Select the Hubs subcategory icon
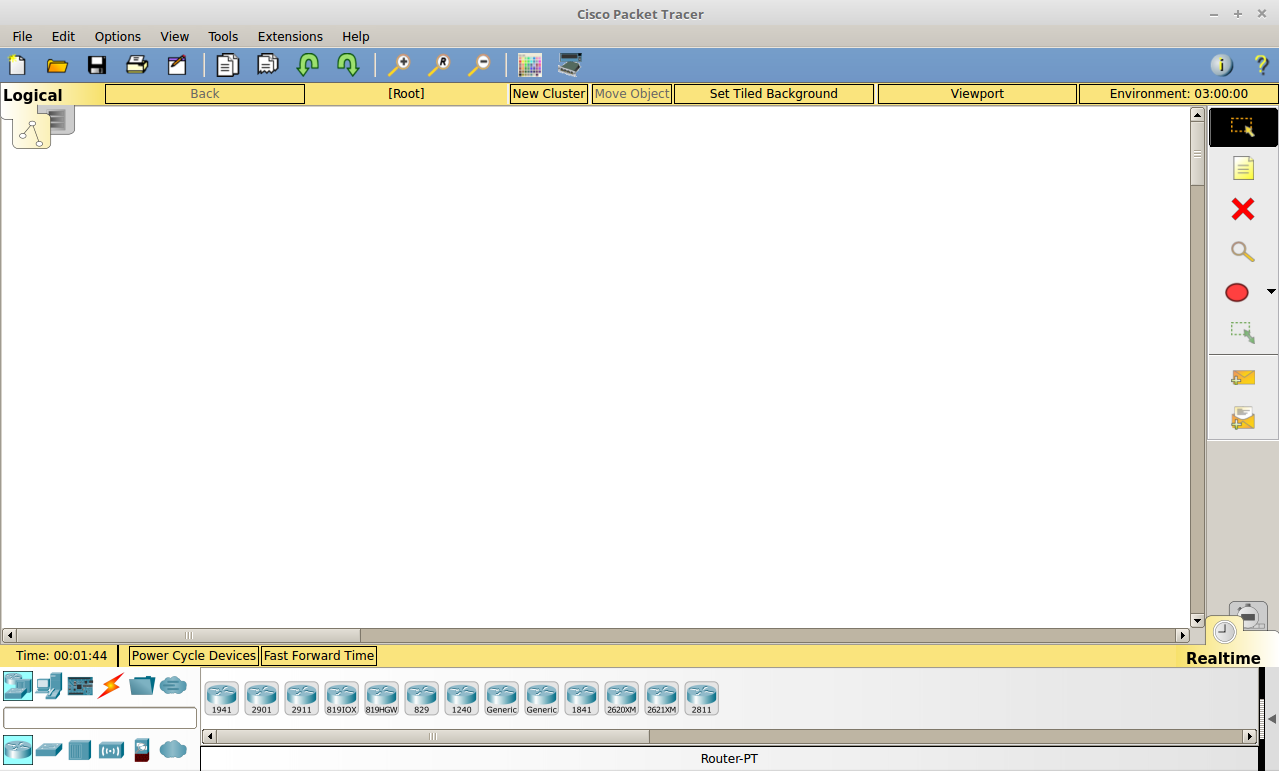The image size is (1279, 771). pos(80,749)
